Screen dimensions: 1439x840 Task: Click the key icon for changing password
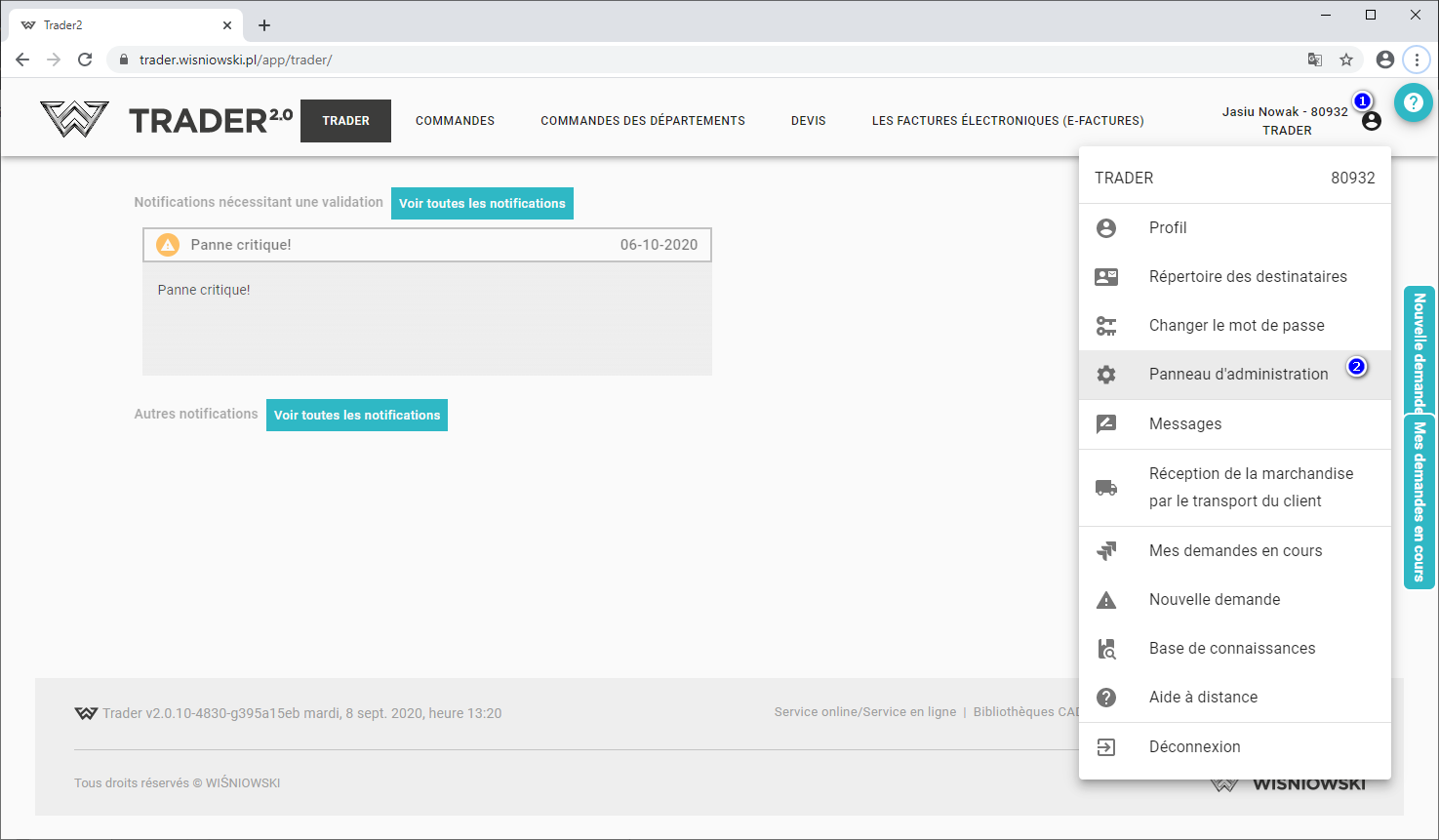pyautogui.click(x=1106, y=326)
